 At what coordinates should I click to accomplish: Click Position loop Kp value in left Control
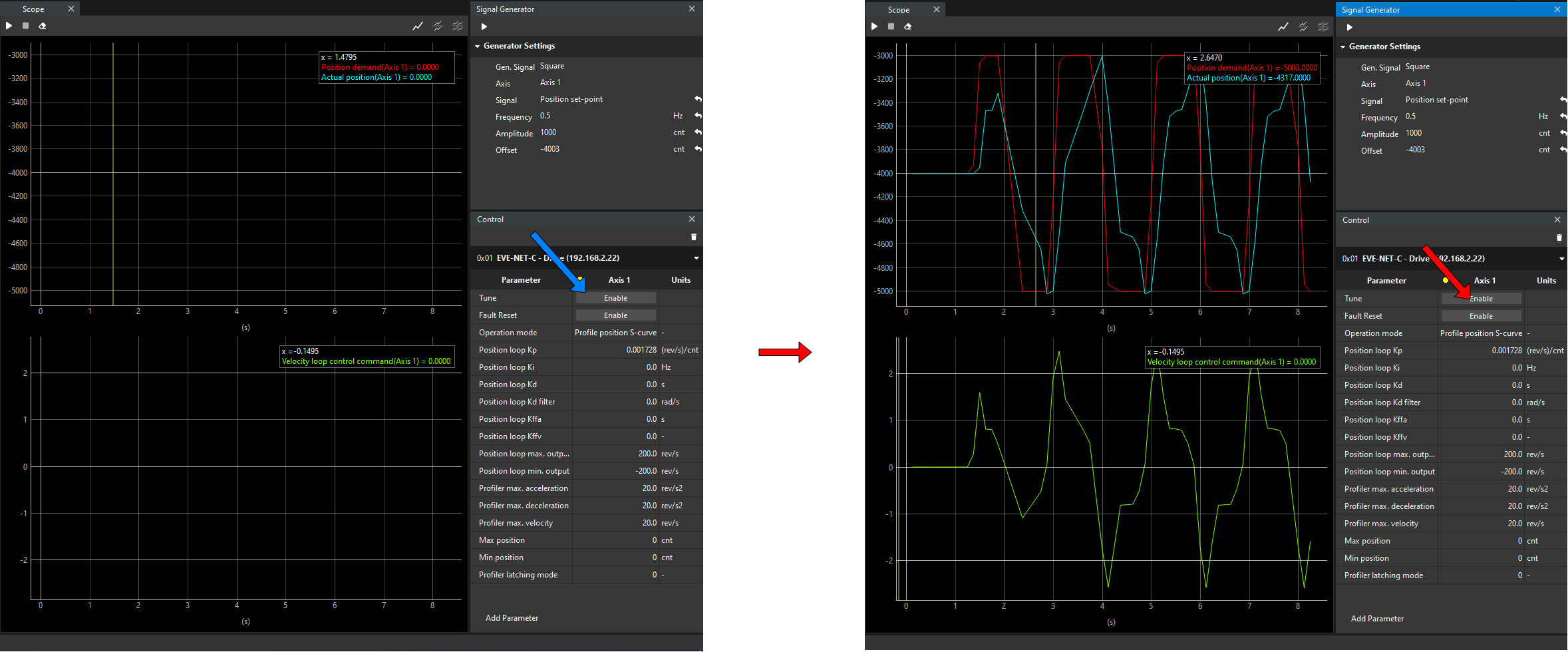pos(640,350)
